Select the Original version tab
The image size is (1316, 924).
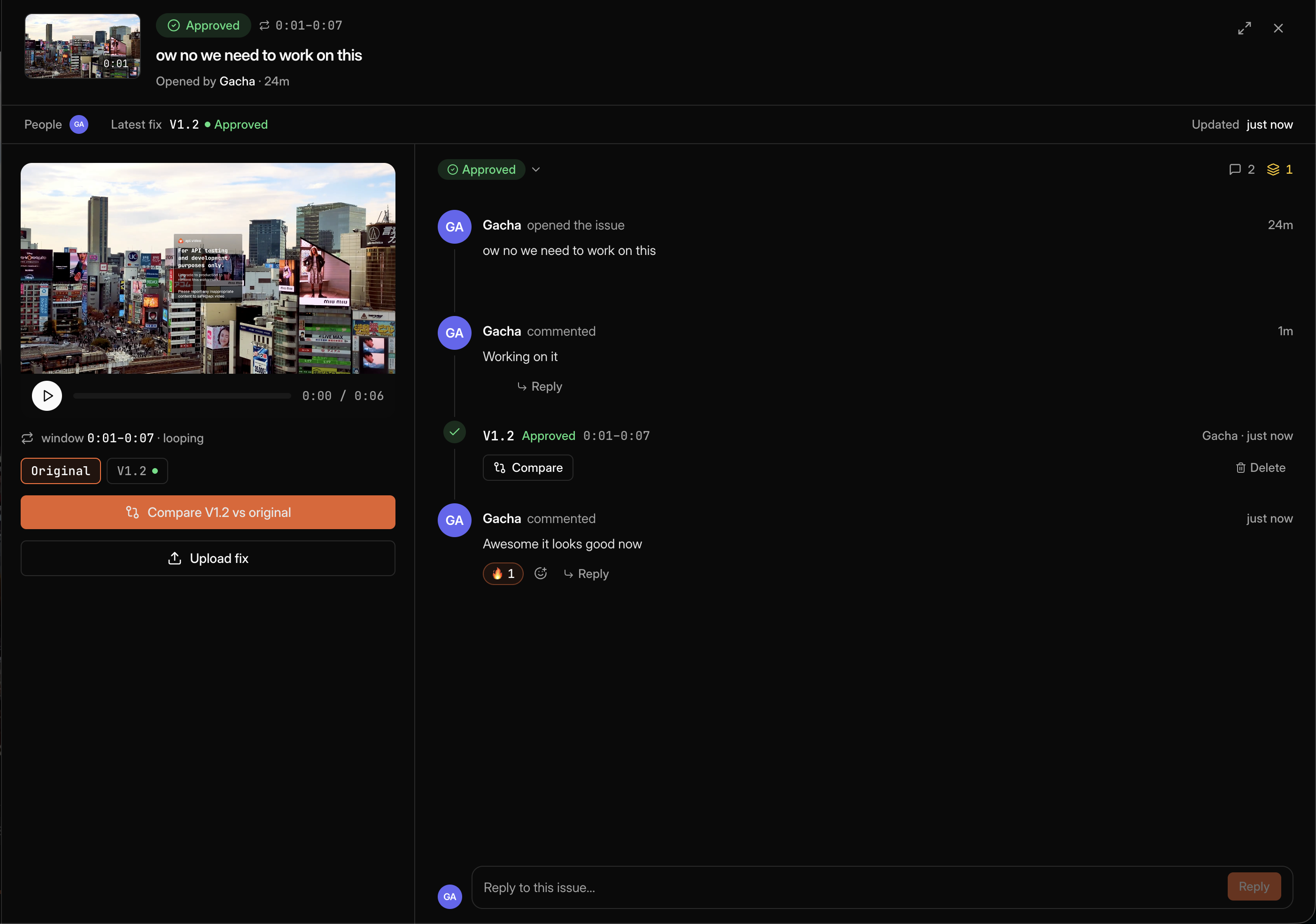tap(61, 471)
